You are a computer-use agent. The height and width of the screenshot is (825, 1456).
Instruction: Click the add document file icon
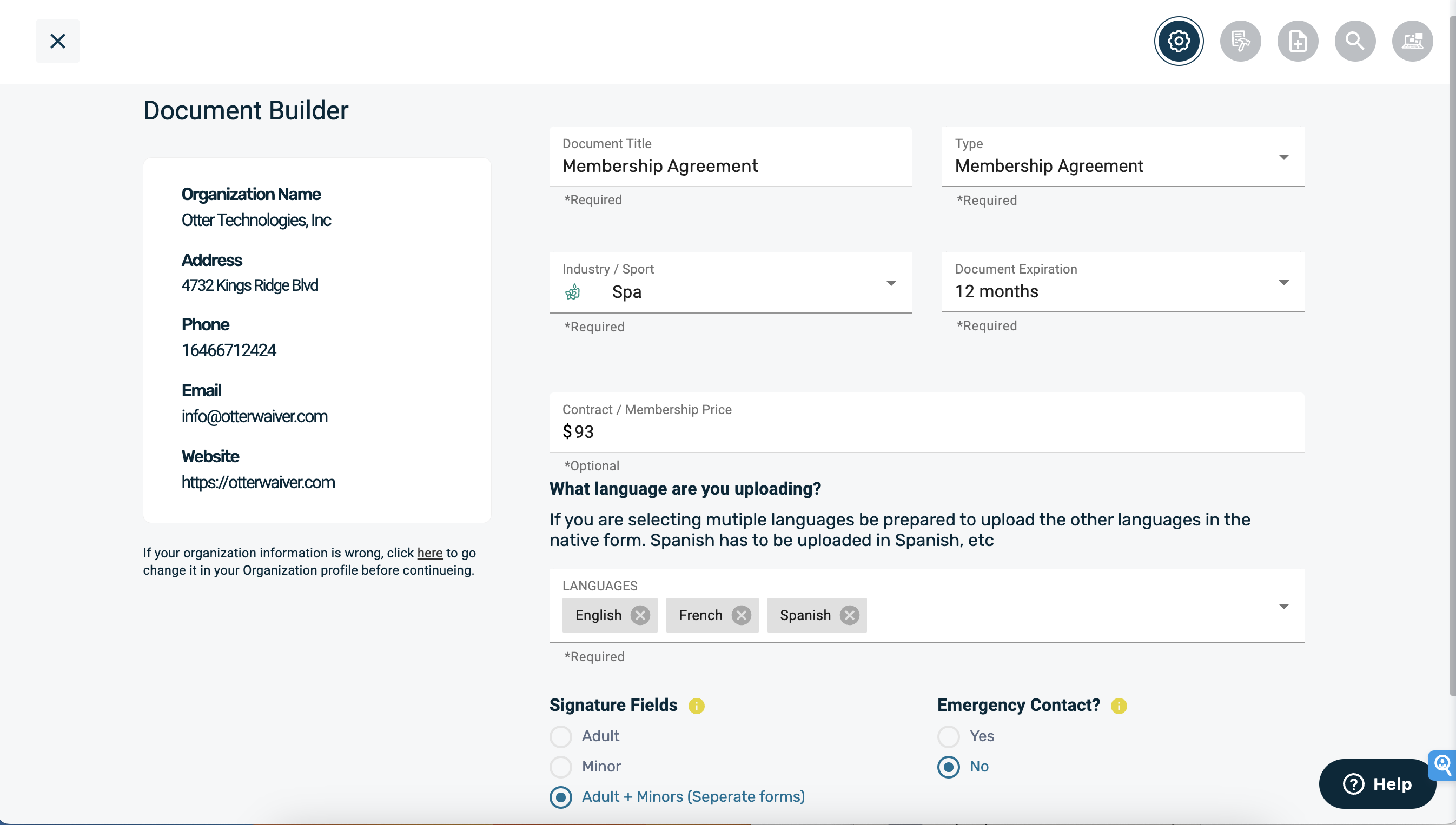[x=1298, y=41]
